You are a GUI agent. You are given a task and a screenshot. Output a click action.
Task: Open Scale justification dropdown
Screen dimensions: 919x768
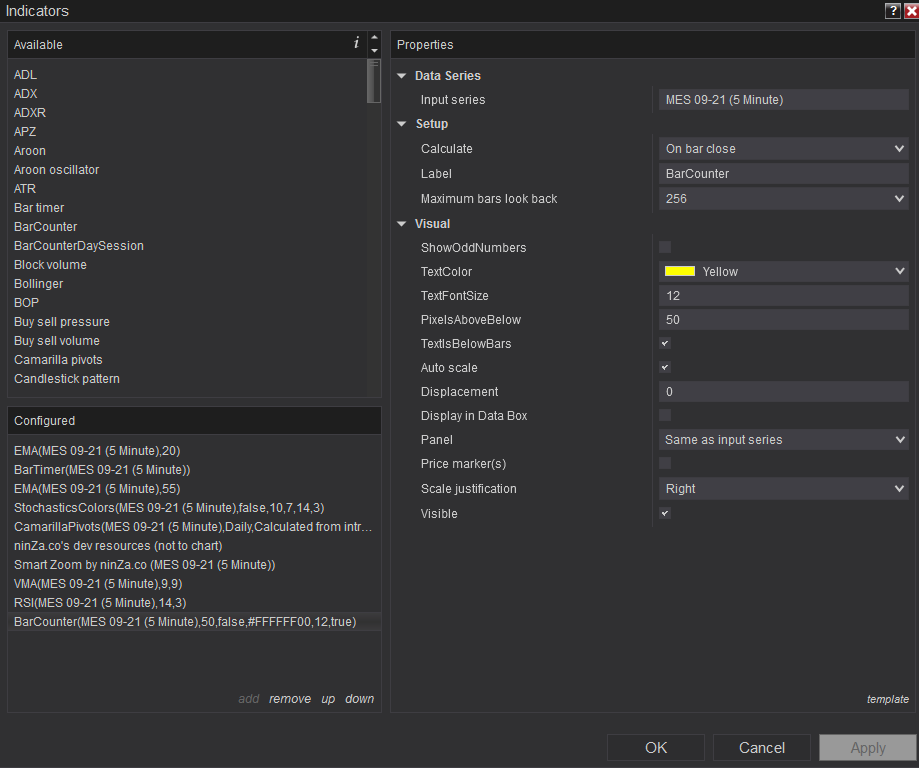(x=783, y=489)
